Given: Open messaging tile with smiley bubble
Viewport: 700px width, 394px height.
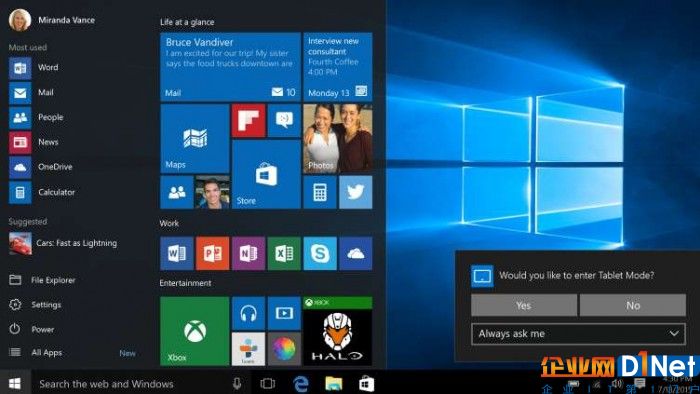Looking at the screenshot, I should coord(284,120).
